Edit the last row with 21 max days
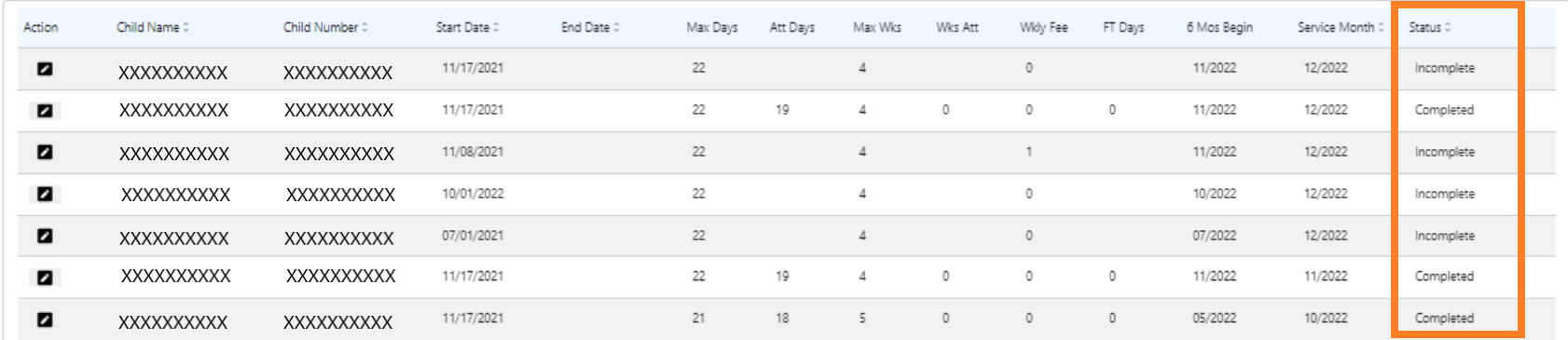 coord(45,320)
